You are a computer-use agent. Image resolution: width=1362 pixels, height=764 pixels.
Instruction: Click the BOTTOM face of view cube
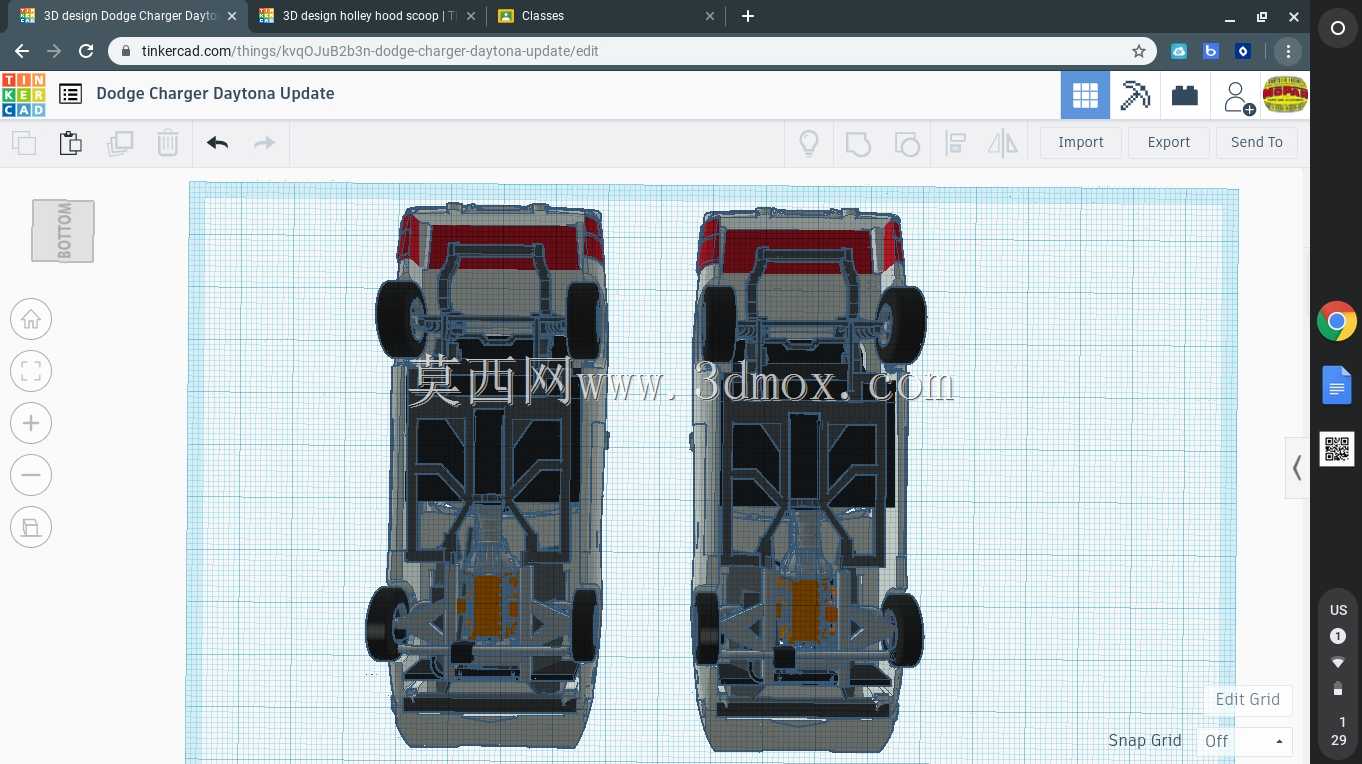point(63,231)
